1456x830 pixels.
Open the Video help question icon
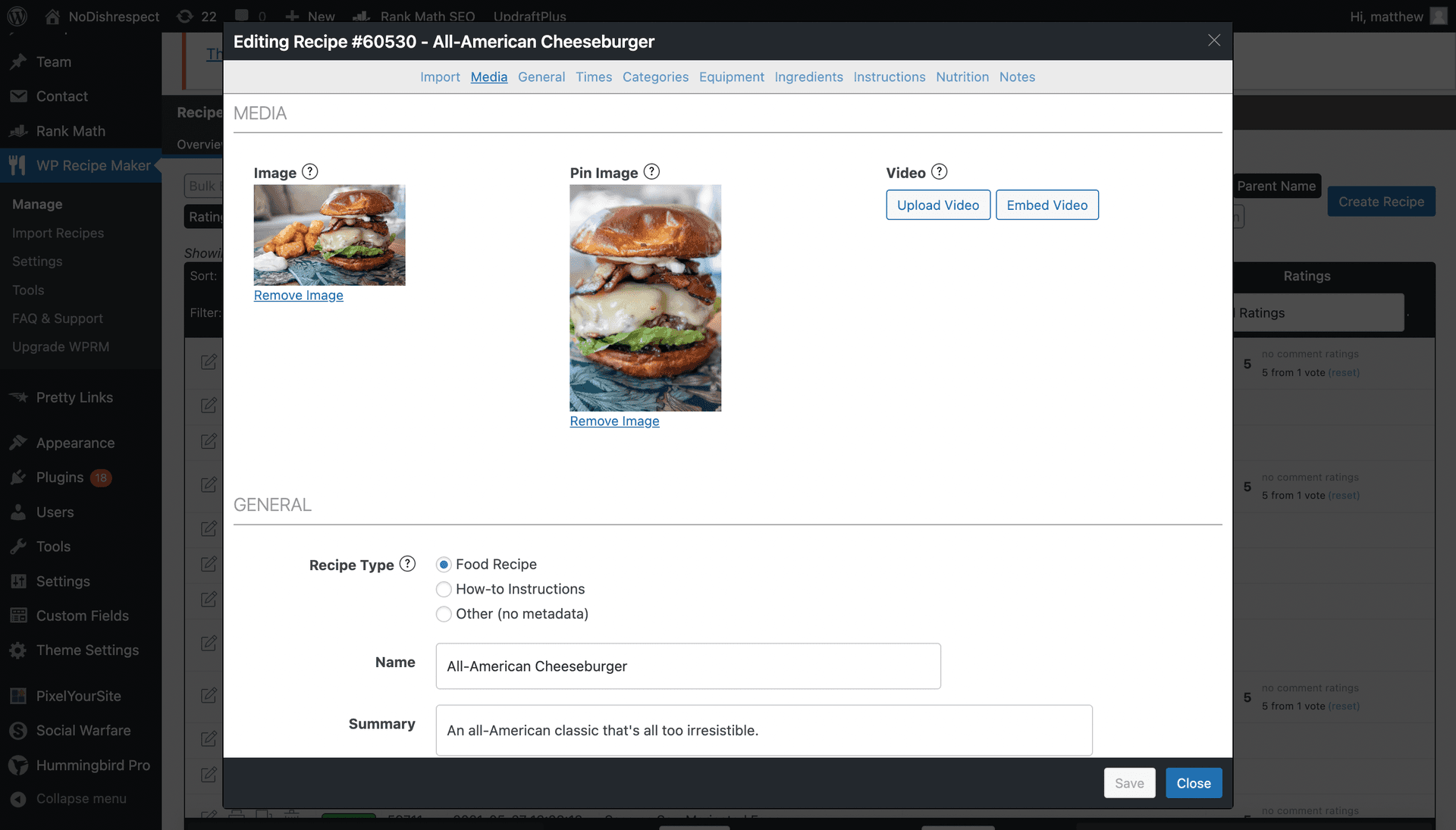(939, 172)
